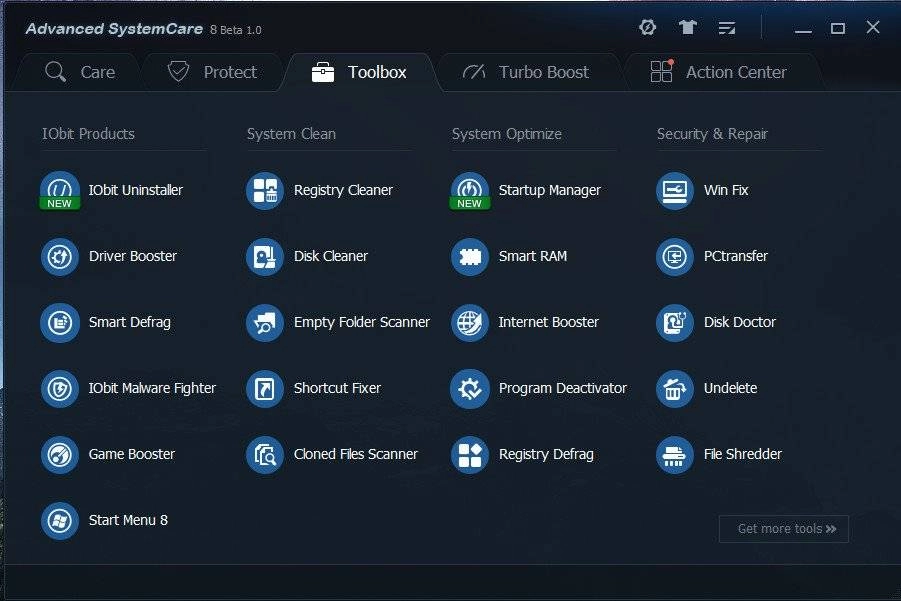Launch the Disk Cleaner icon
Image resolution: width=901 pixels, height=601 pixels.
[265, 257]
